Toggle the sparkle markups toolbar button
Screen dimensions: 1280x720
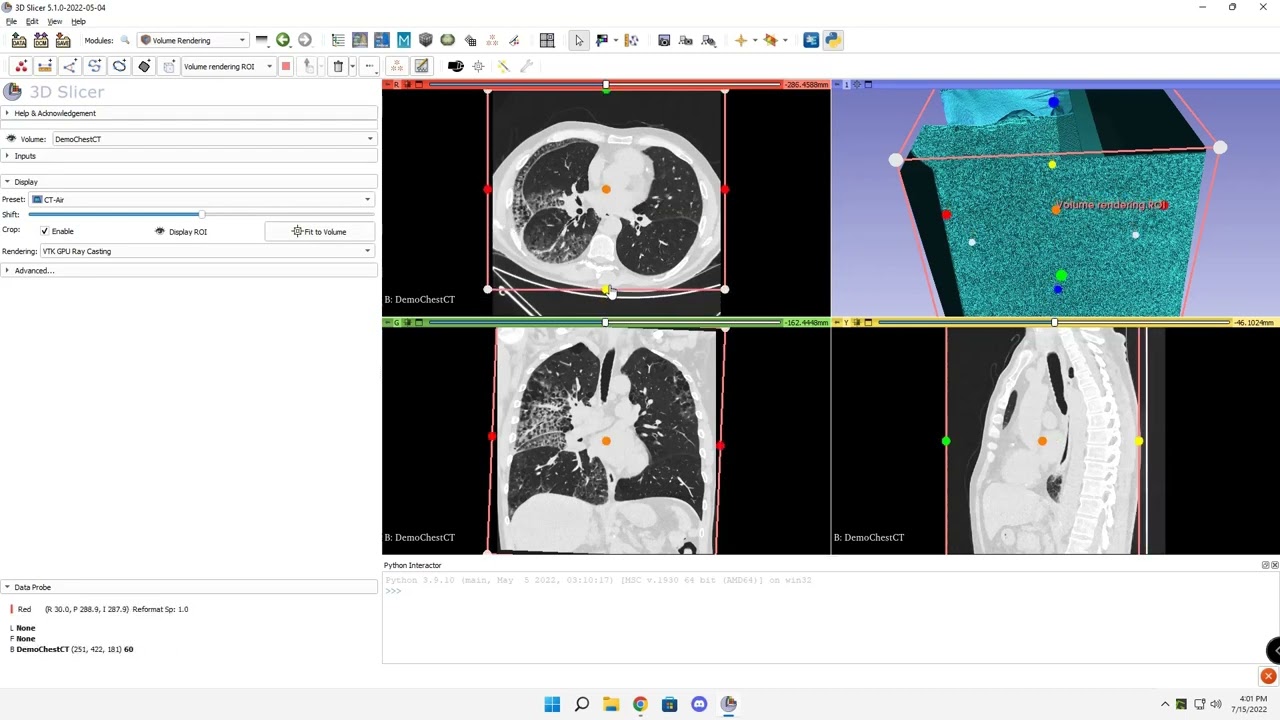(397, 66)
